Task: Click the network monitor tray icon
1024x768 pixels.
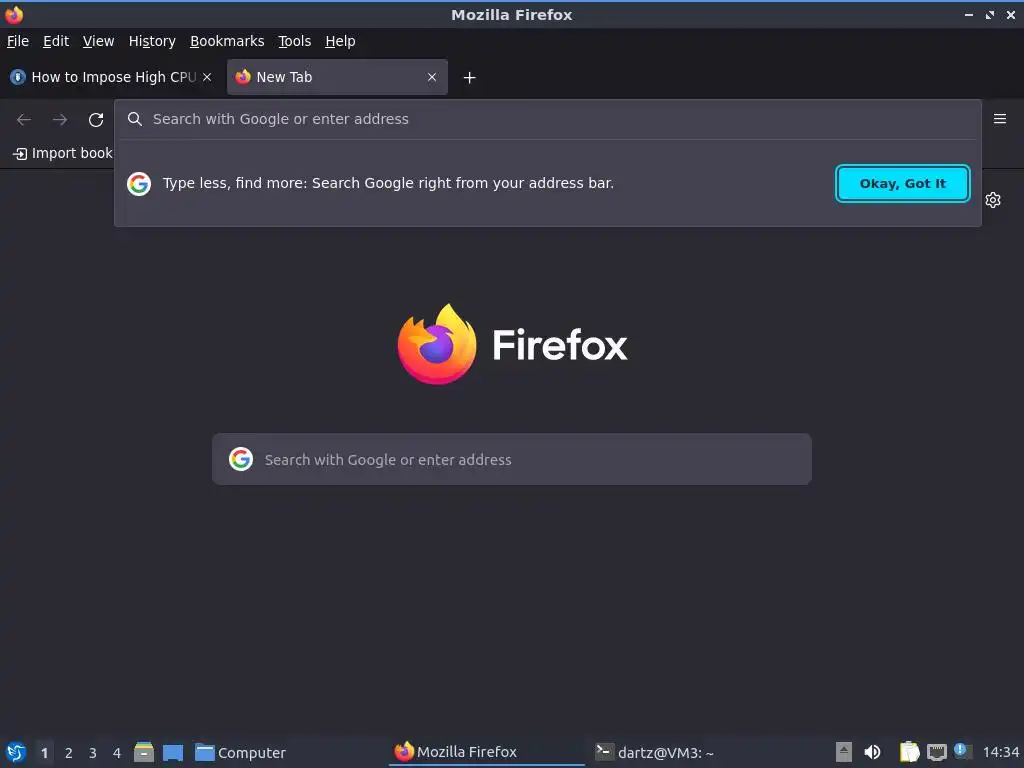Action: [936, 752]
